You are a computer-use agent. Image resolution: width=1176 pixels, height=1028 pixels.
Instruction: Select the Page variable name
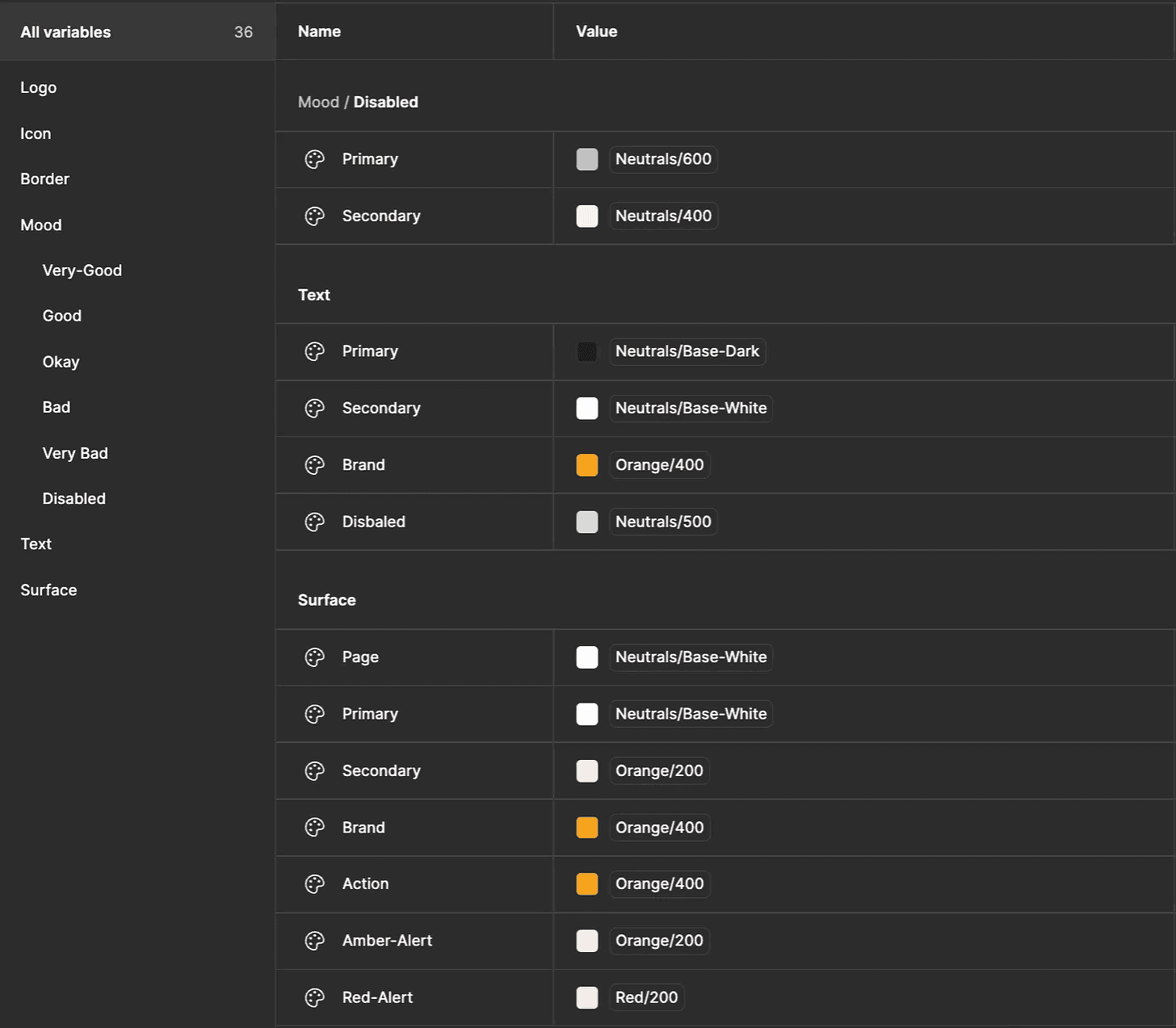point(360,657)
